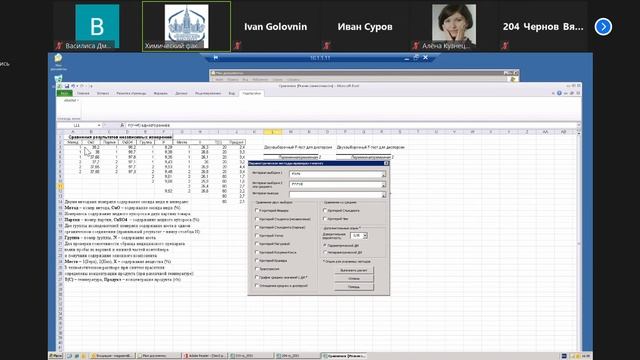Open the Recycle Bin desktop icon
Viewport: 640px width, 360px height.
click(58, 78)
